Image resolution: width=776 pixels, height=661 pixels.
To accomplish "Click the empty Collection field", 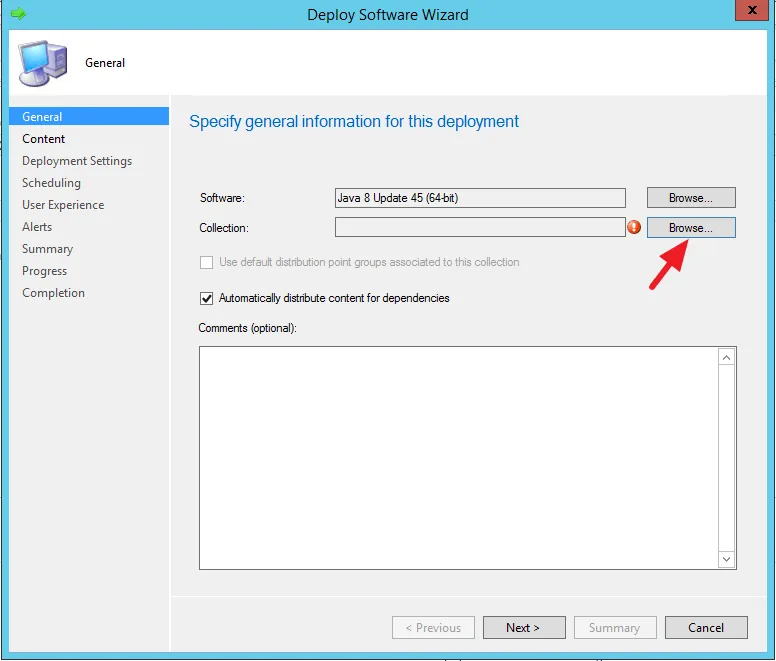I will [x=480, y=227].
